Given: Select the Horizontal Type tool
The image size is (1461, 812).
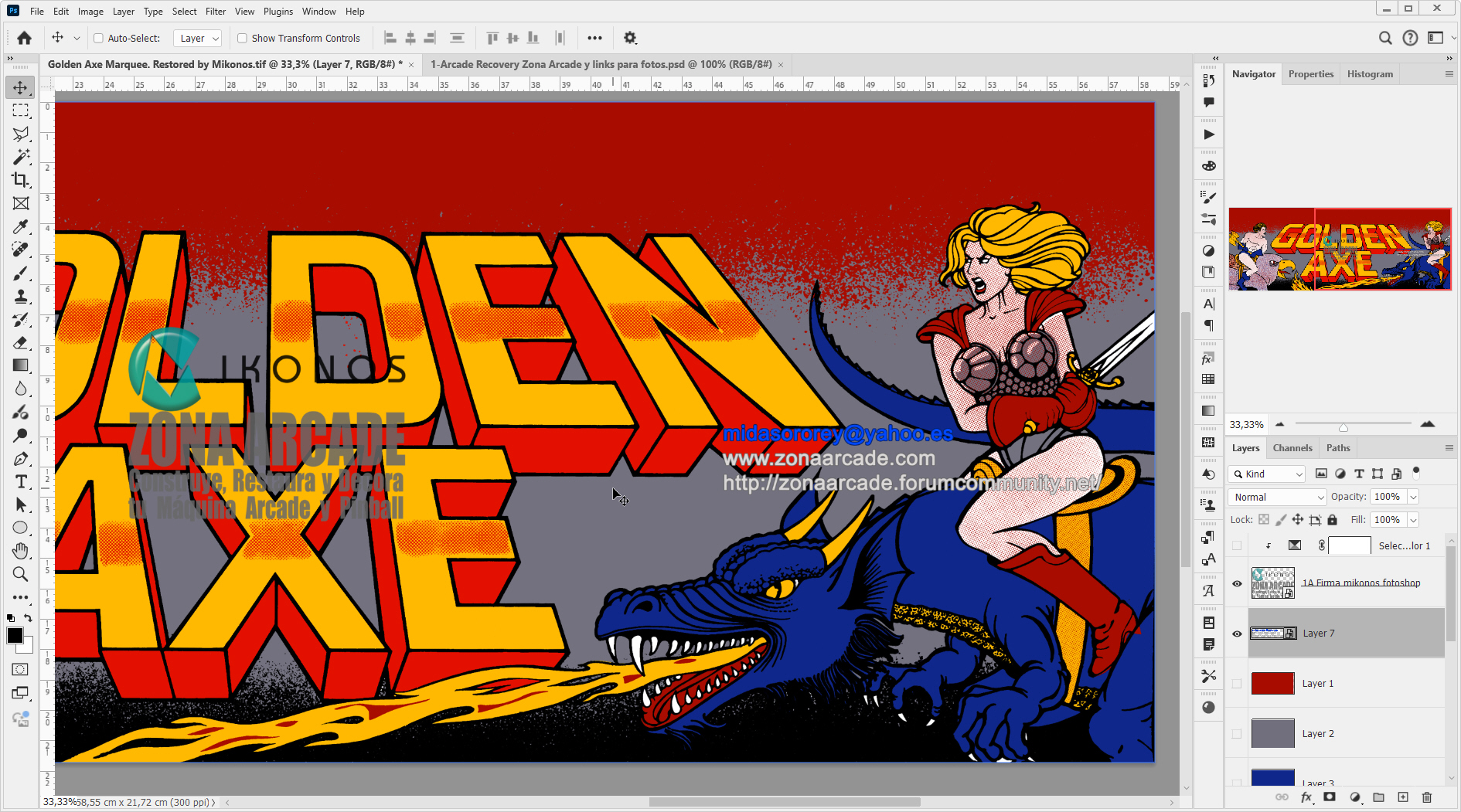Looking at the screenshot, I should (x=21, y=482).
